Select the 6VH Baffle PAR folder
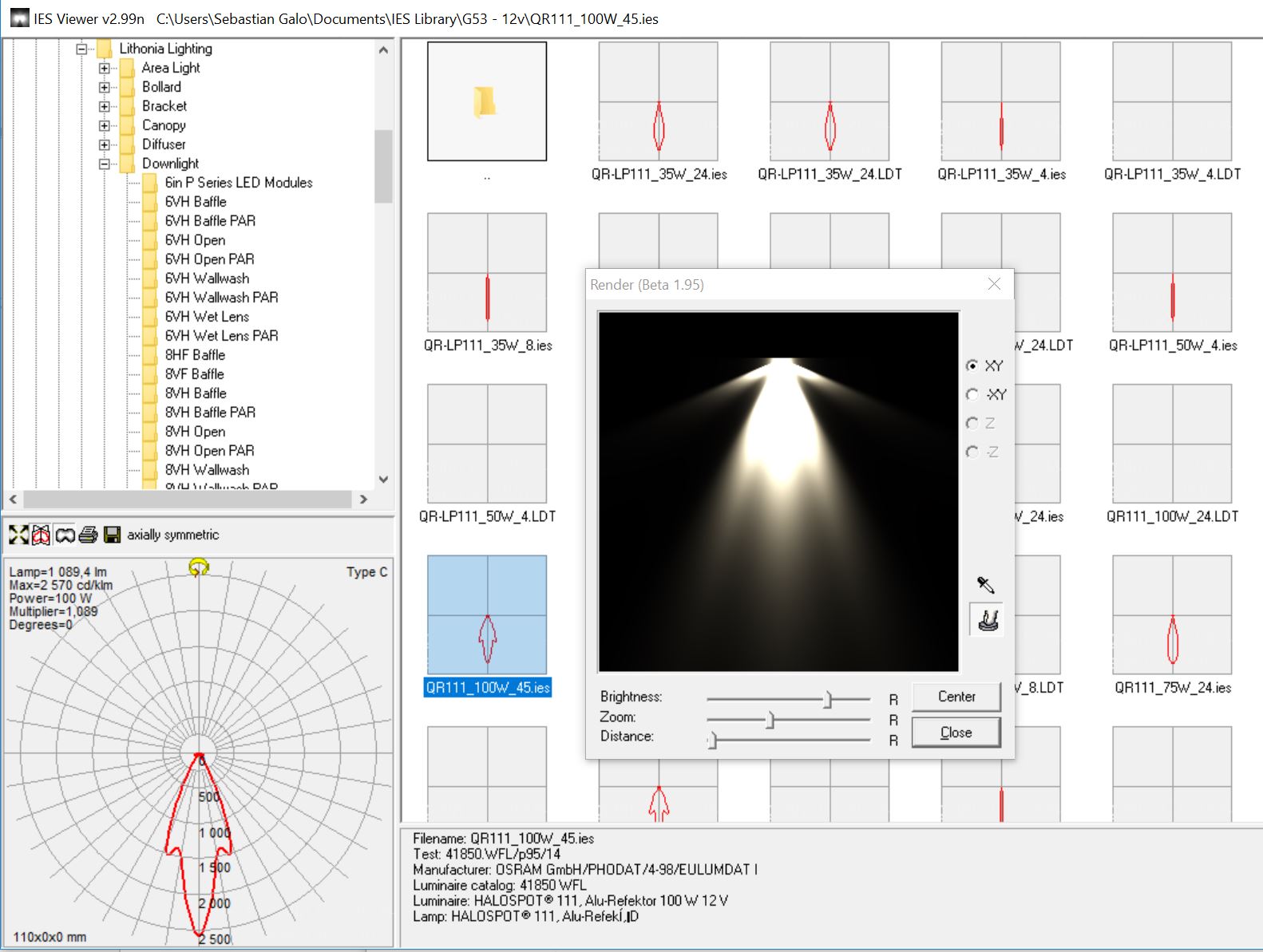 210,221
